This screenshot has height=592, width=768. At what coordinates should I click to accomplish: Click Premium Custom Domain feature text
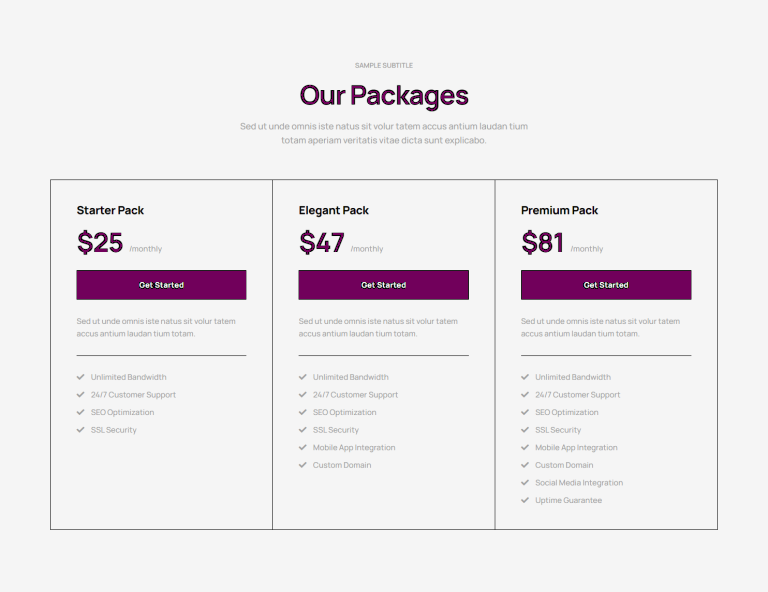click(x=564, y=465)
